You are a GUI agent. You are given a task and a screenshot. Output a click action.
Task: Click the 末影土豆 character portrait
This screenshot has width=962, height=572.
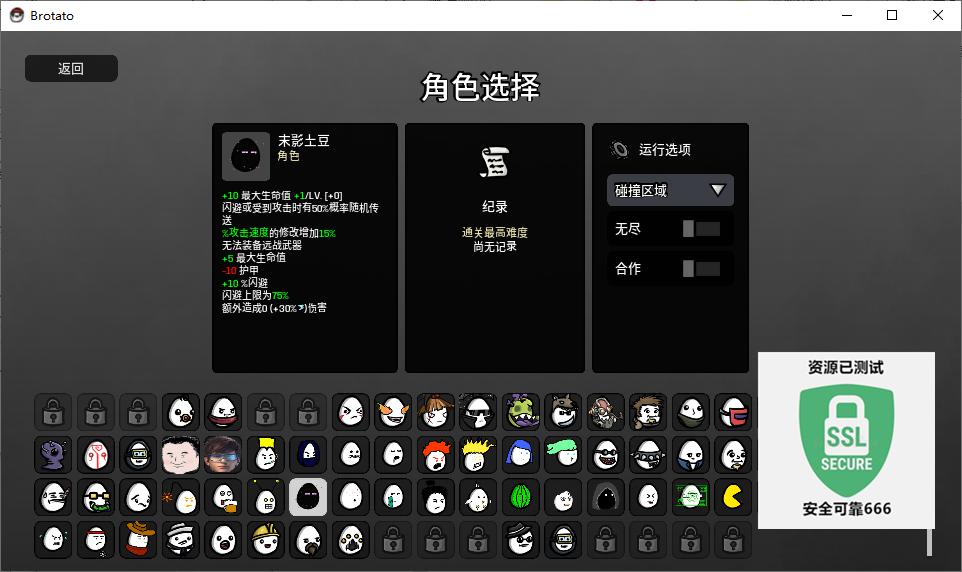[x=246, y=156]
